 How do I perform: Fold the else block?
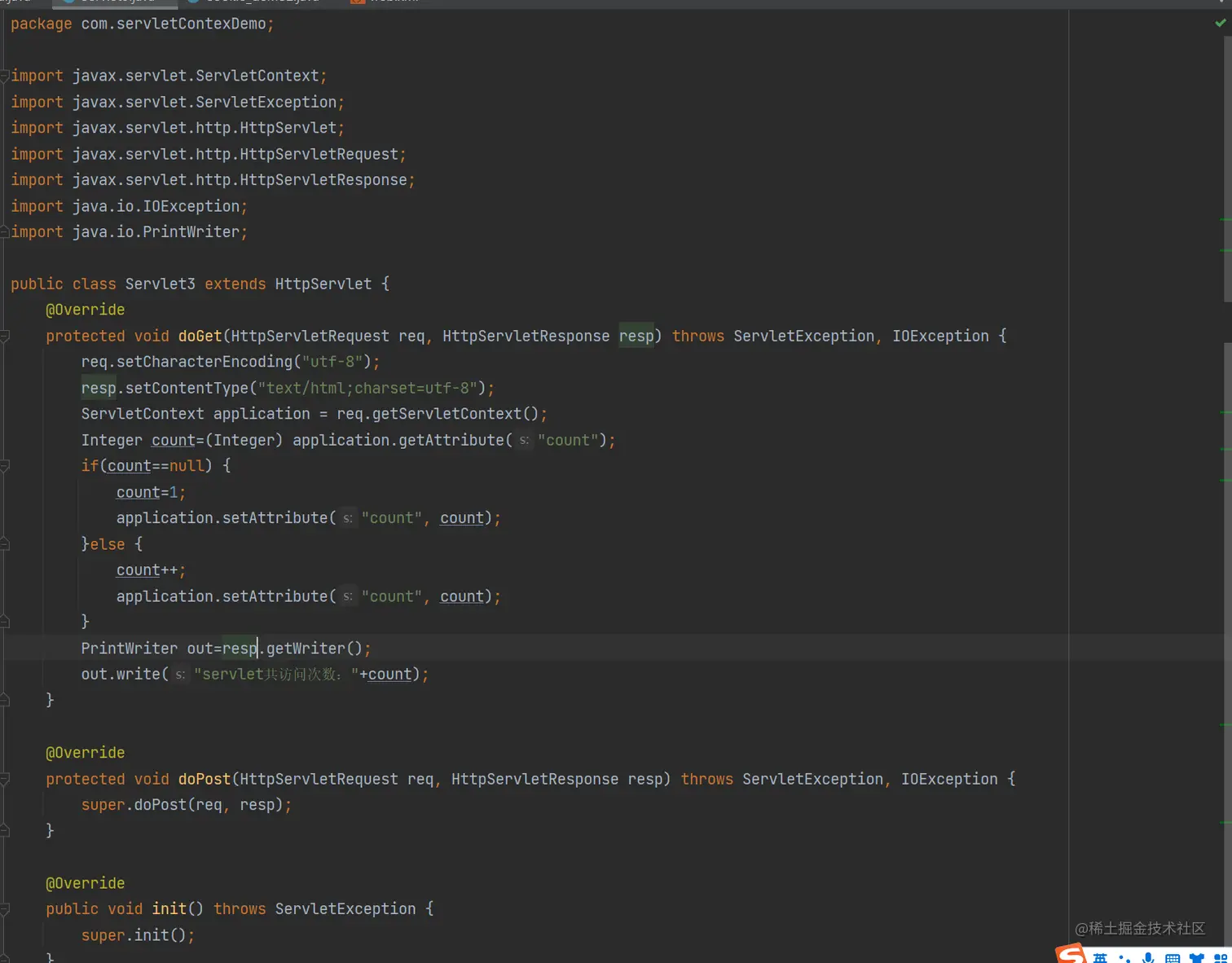pyautogui.click(x=5, y=544)
